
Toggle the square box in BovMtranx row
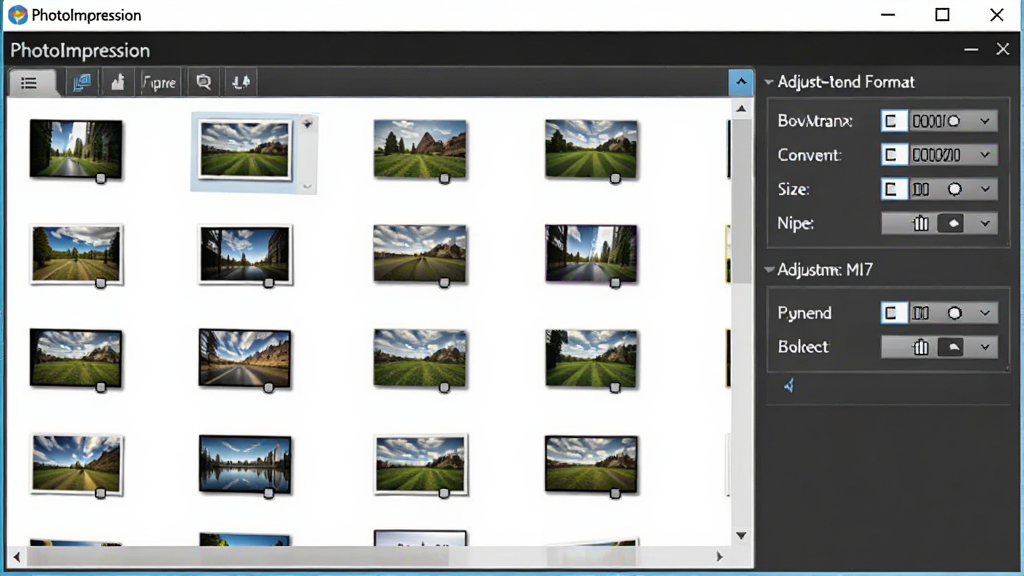click(893, 121)
